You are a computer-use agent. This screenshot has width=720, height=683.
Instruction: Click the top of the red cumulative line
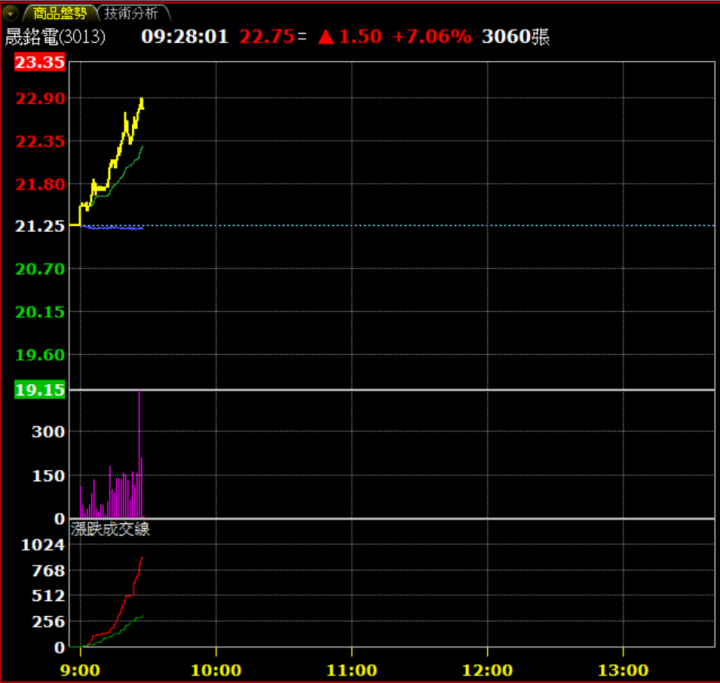click(142, 558)
